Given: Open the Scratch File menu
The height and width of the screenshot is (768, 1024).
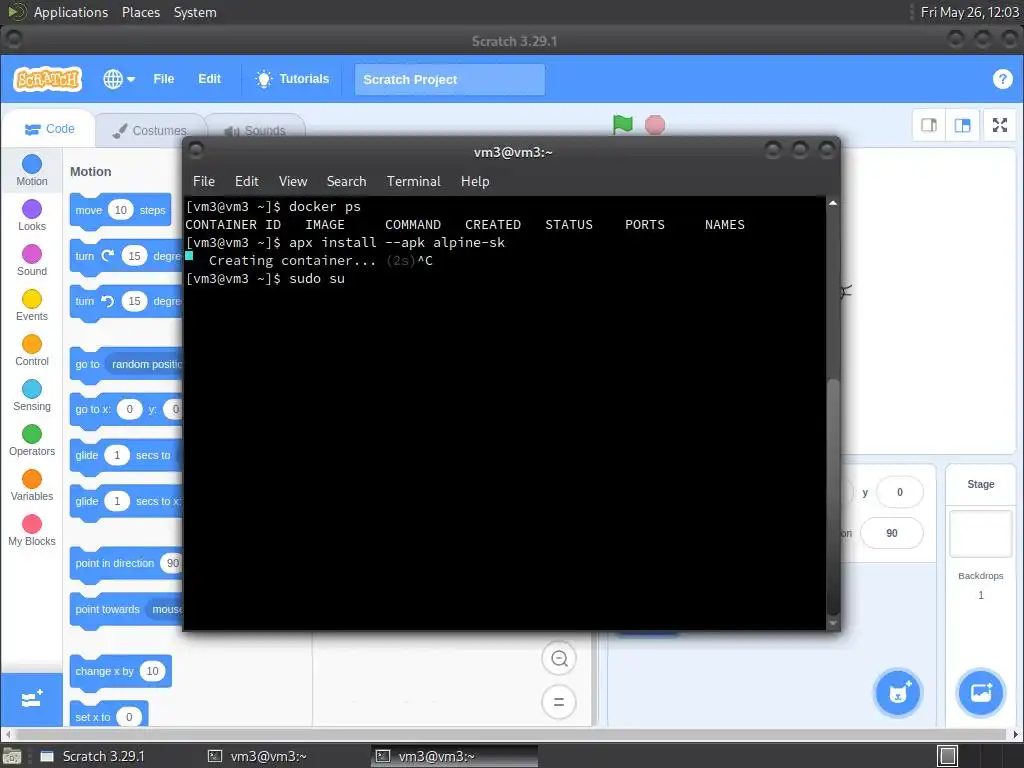Looking at the screenshot, I should tap(163, 79).
